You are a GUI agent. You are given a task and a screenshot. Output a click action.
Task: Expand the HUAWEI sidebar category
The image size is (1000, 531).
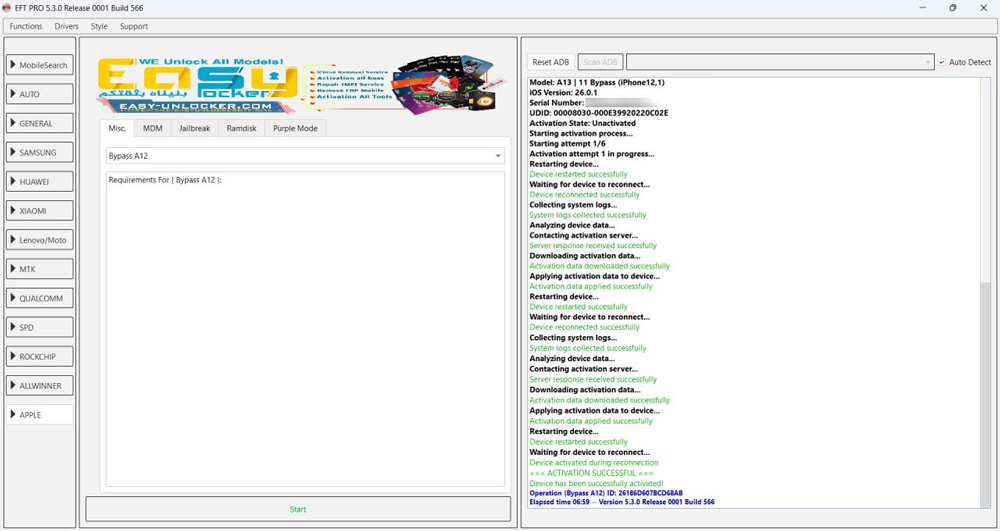coord(40,182)
